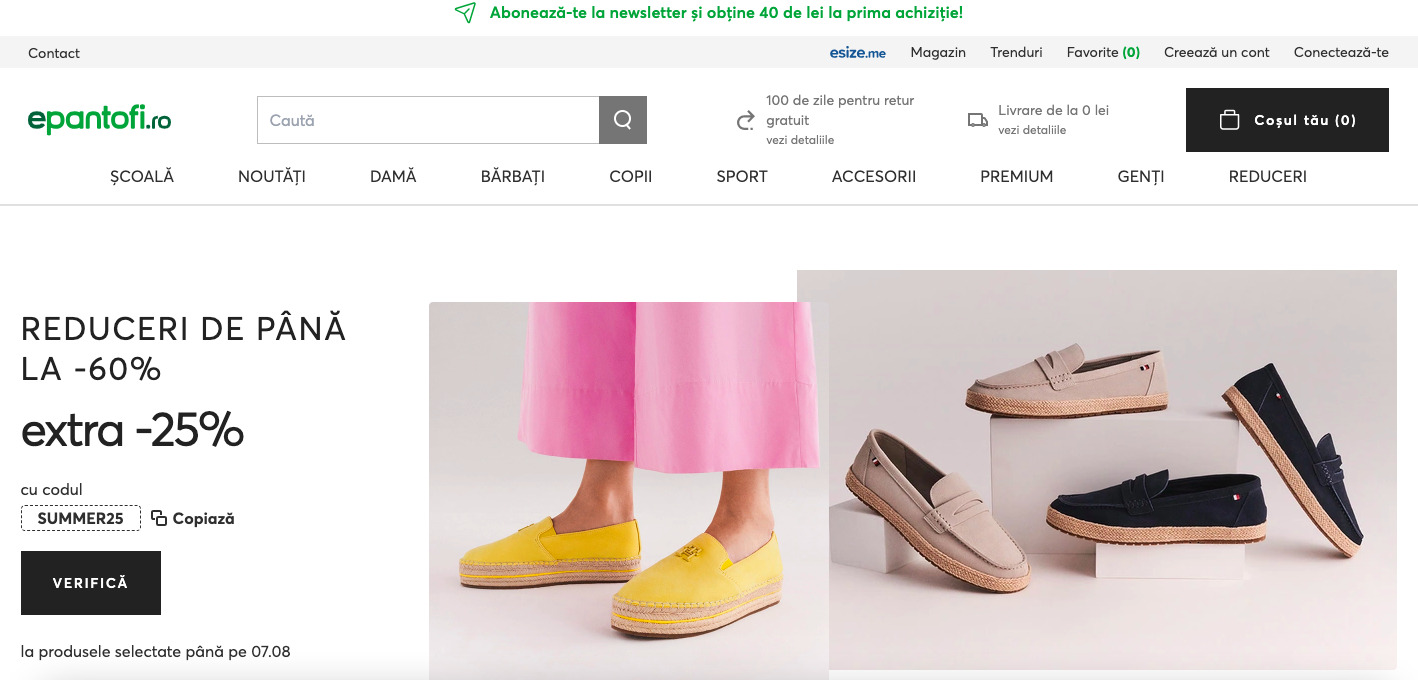Open the ACCESORII category

click(x=874, y=176)
